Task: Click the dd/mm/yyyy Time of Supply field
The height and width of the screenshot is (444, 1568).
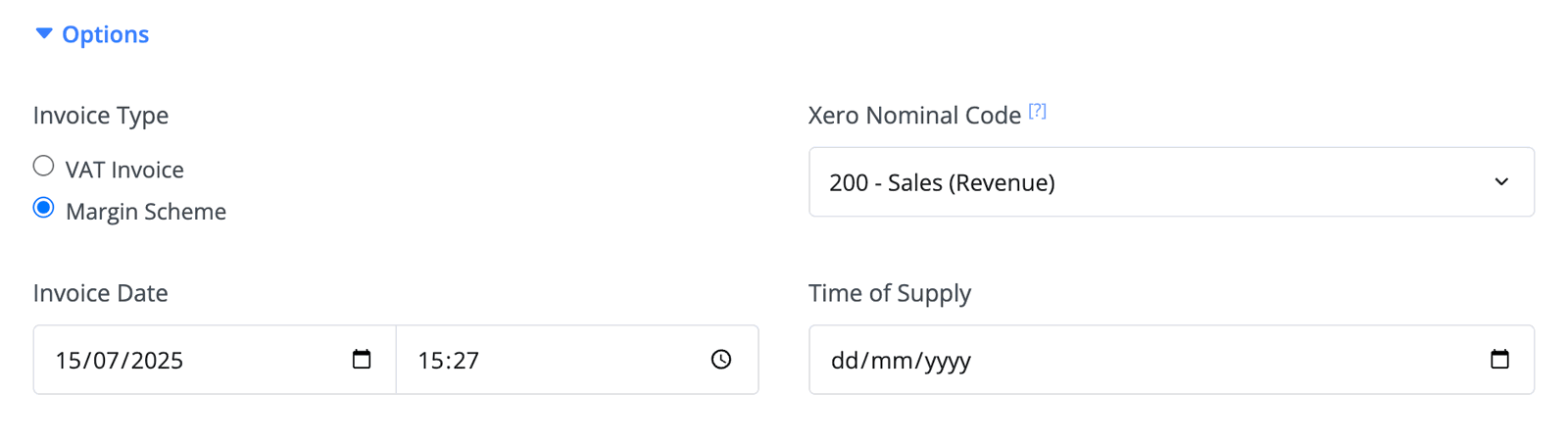Action: 1171,360
